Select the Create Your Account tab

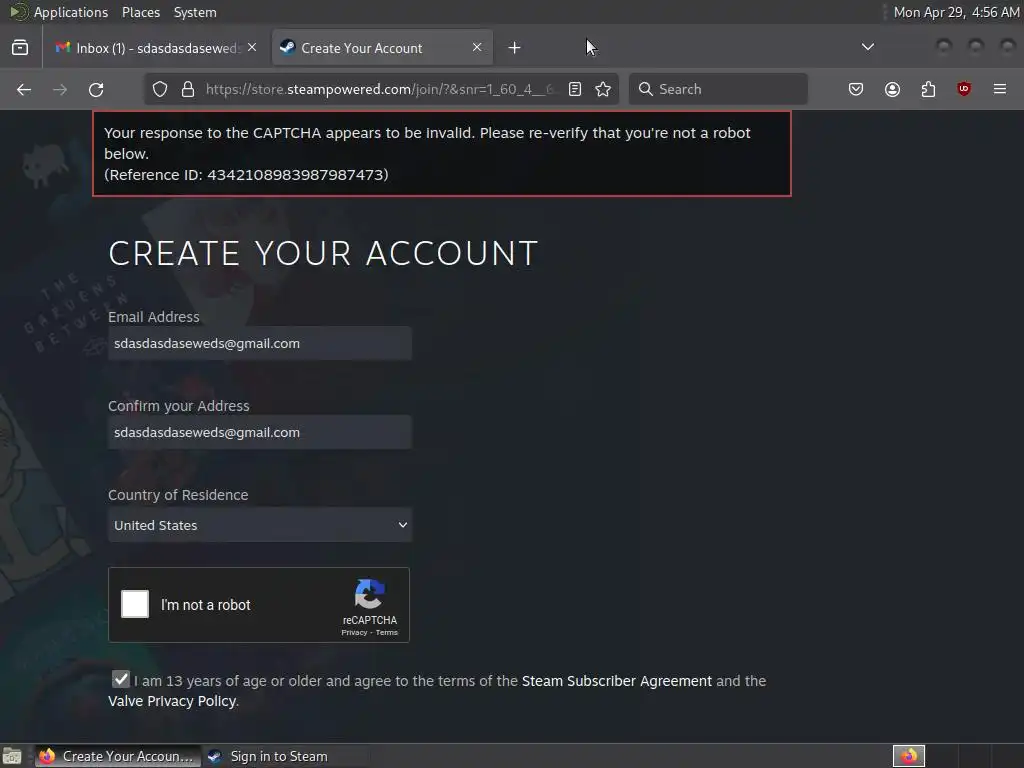(x=382, y=48)
